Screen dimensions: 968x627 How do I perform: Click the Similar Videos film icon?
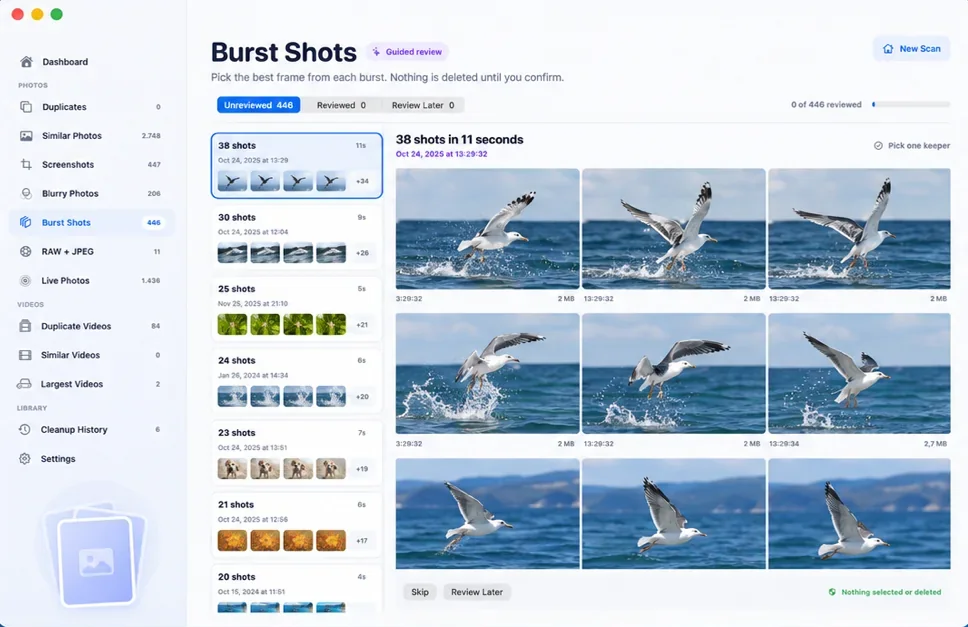tap(25, 355)
